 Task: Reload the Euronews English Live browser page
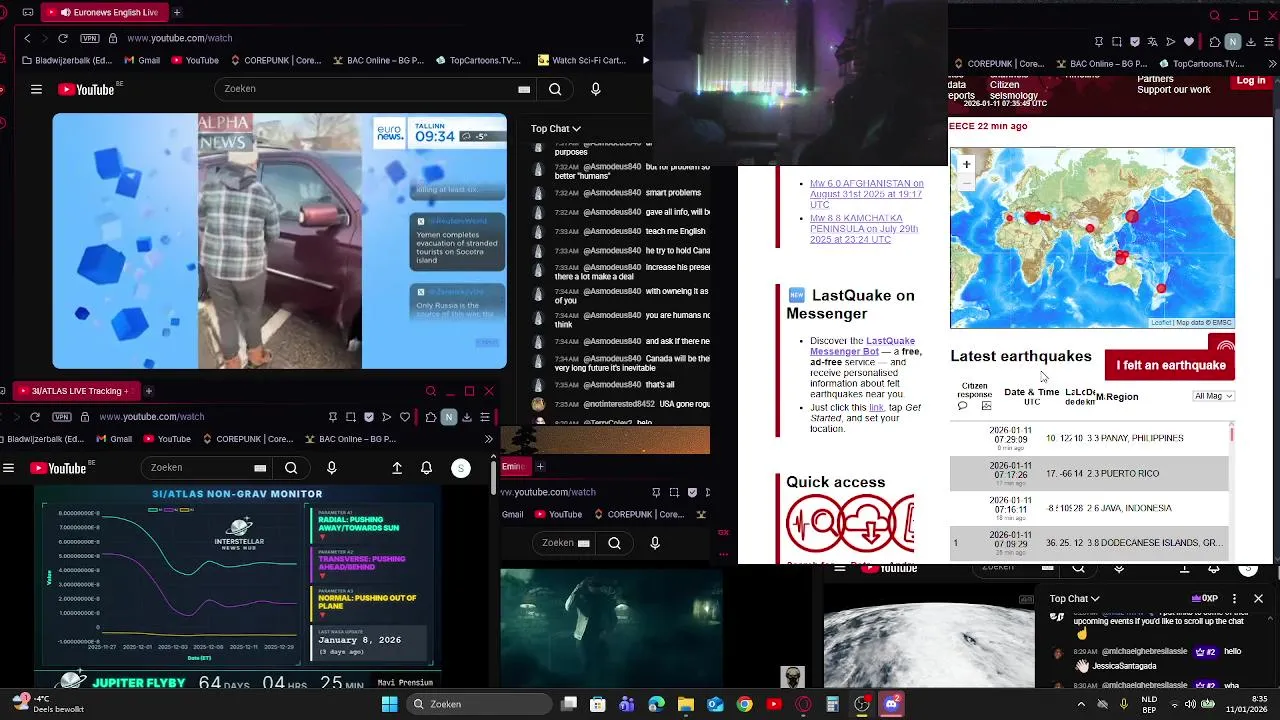coord(63,38)
